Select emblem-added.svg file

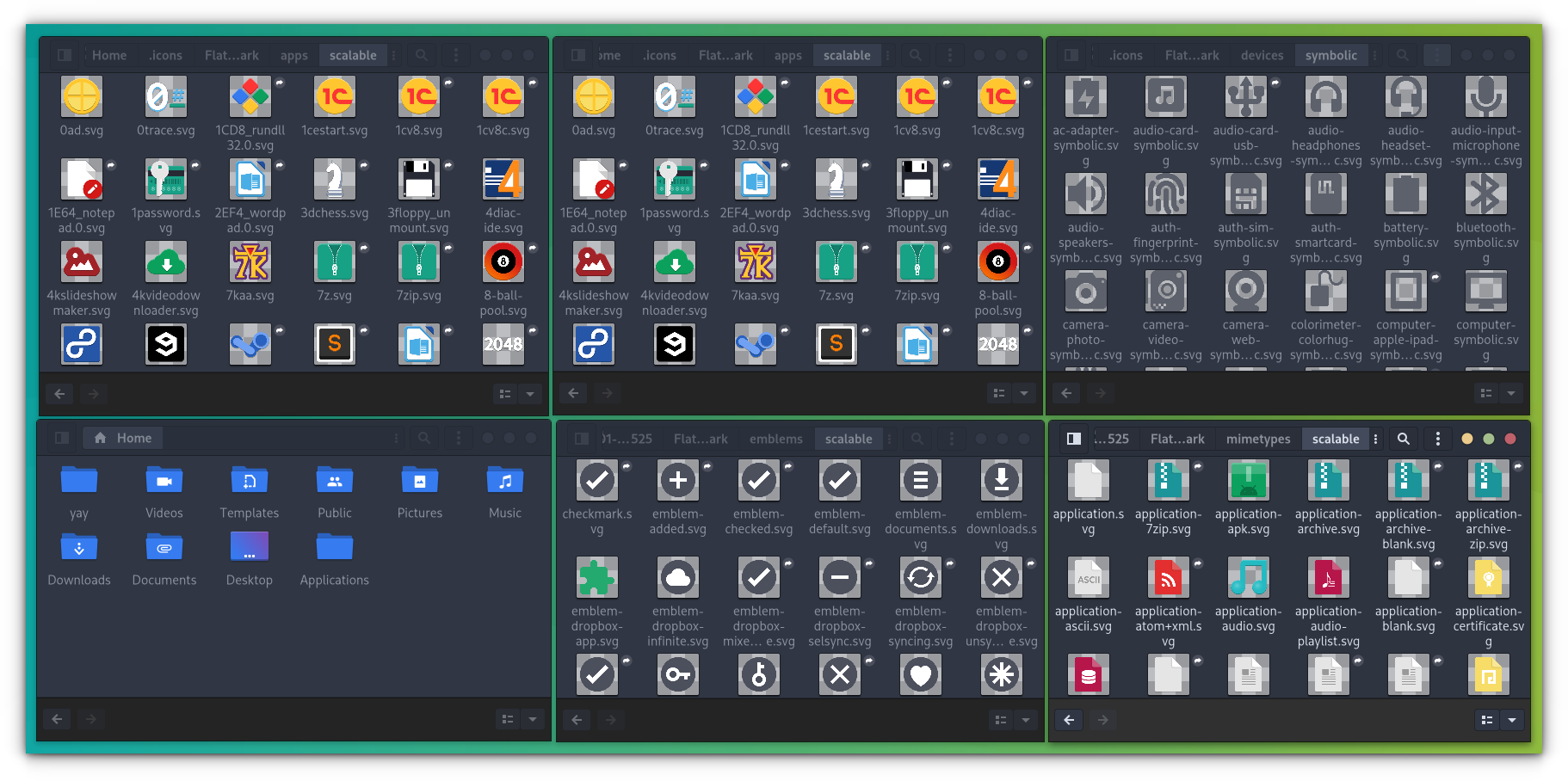[678, 481]
